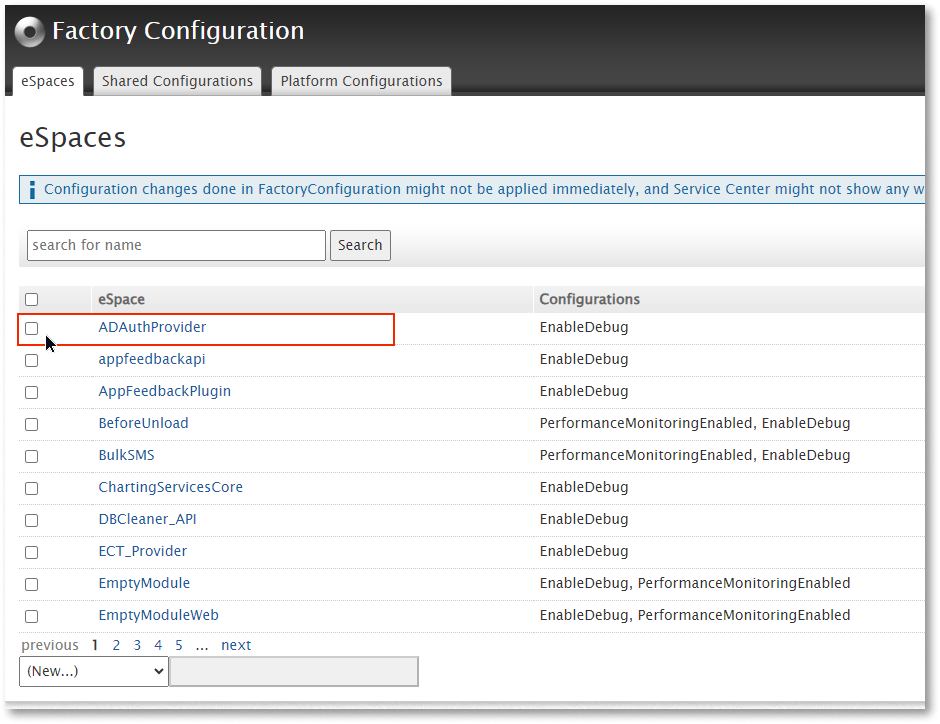The image size is (940, 724).
Task: Click the Factory Configuration logo icon
Action: [x=29, y=31]
